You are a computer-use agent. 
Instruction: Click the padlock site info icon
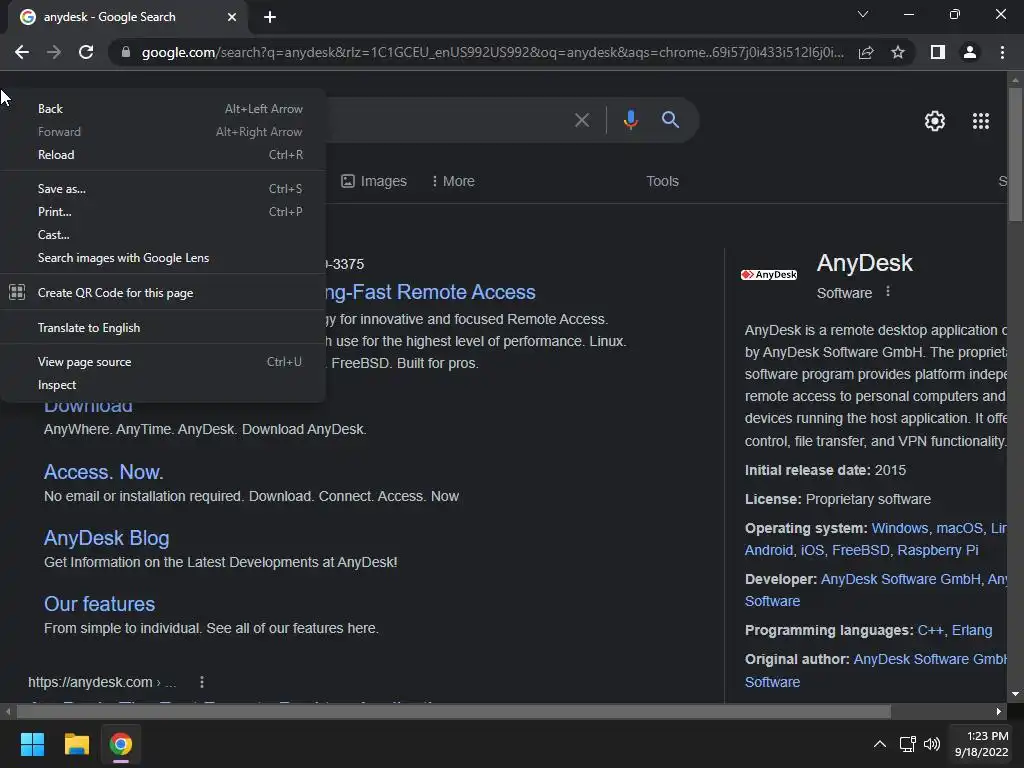125,52
